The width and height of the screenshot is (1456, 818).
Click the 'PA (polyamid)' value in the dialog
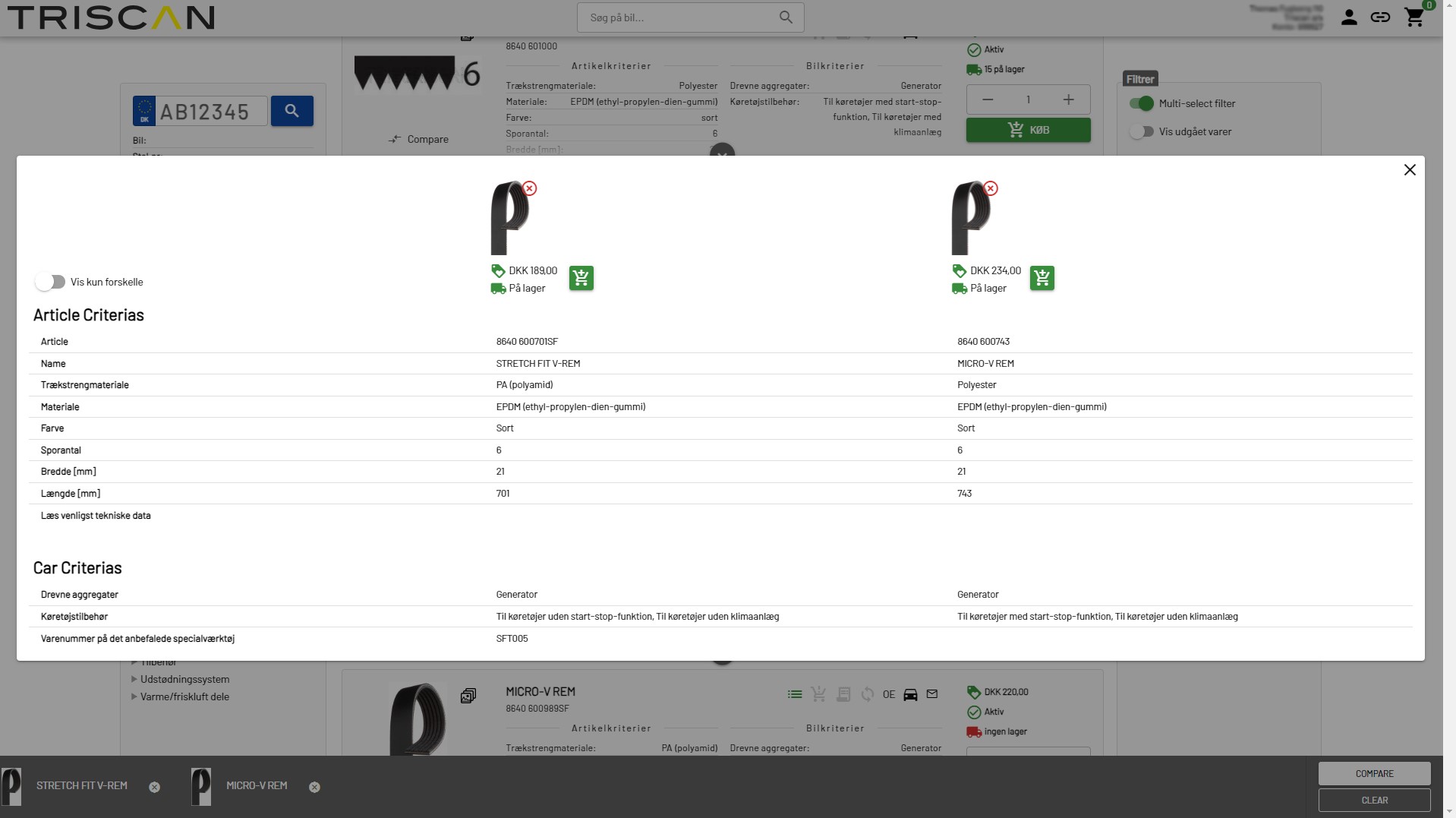click(x=525, y=385)
